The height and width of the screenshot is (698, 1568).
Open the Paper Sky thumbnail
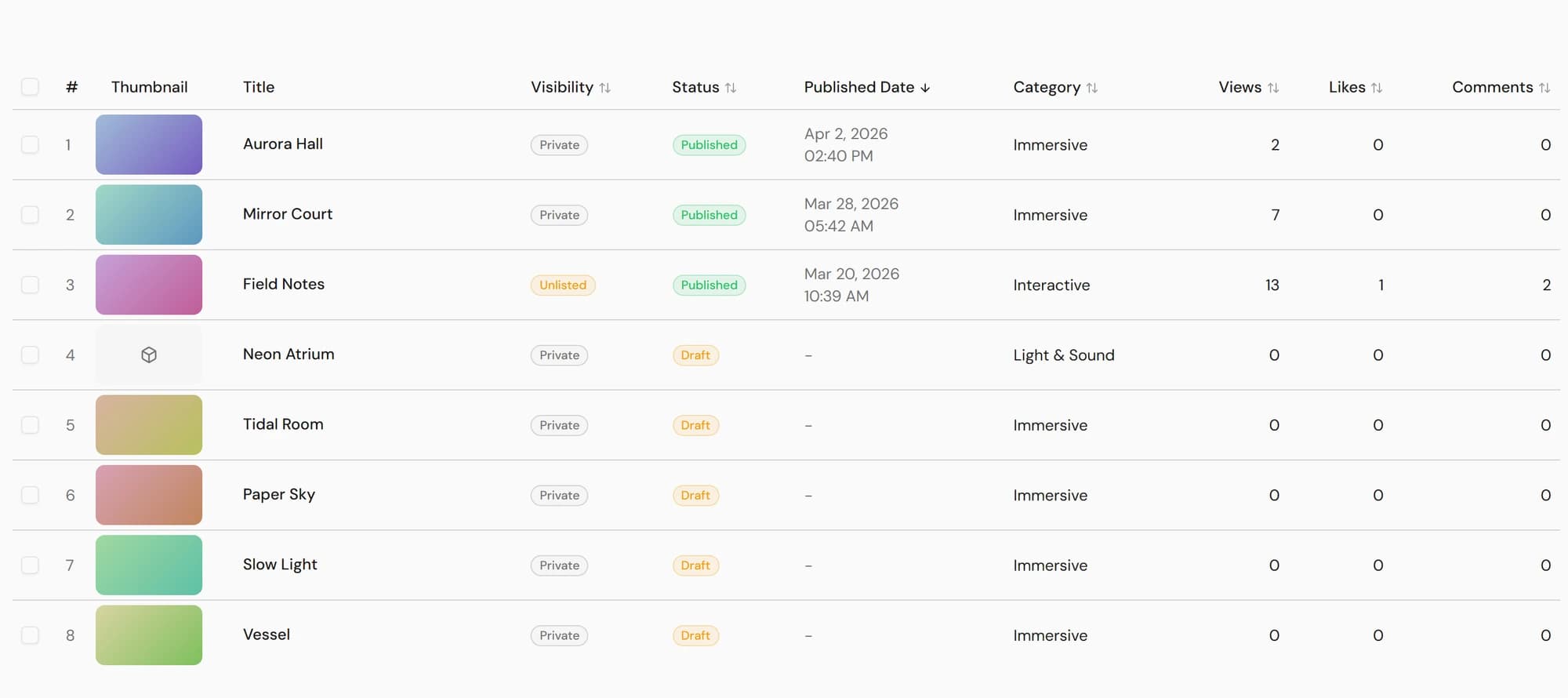click(x=149, y=495)
